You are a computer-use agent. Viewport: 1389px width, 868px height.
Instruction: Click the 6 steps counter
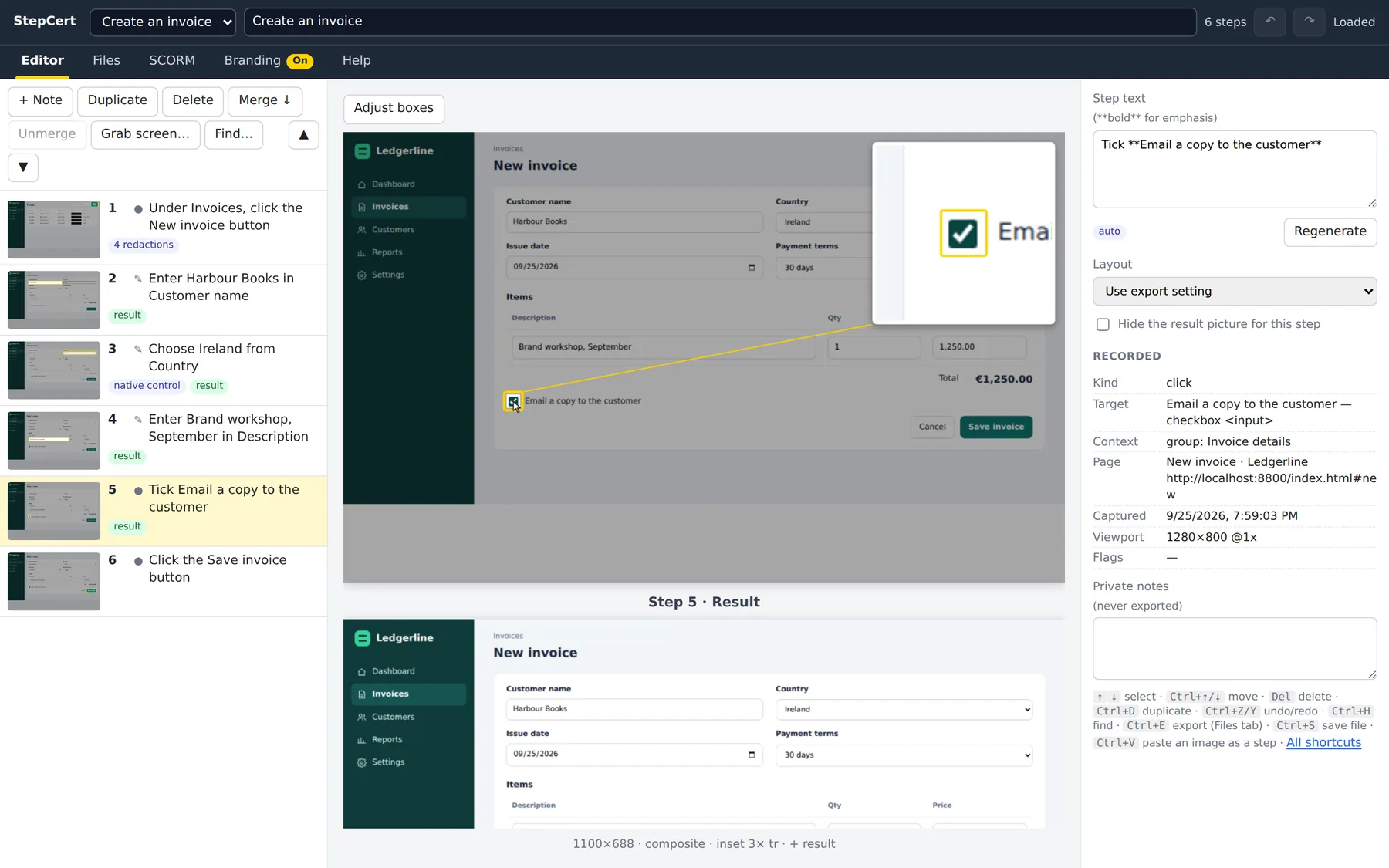click(1225, 22)
